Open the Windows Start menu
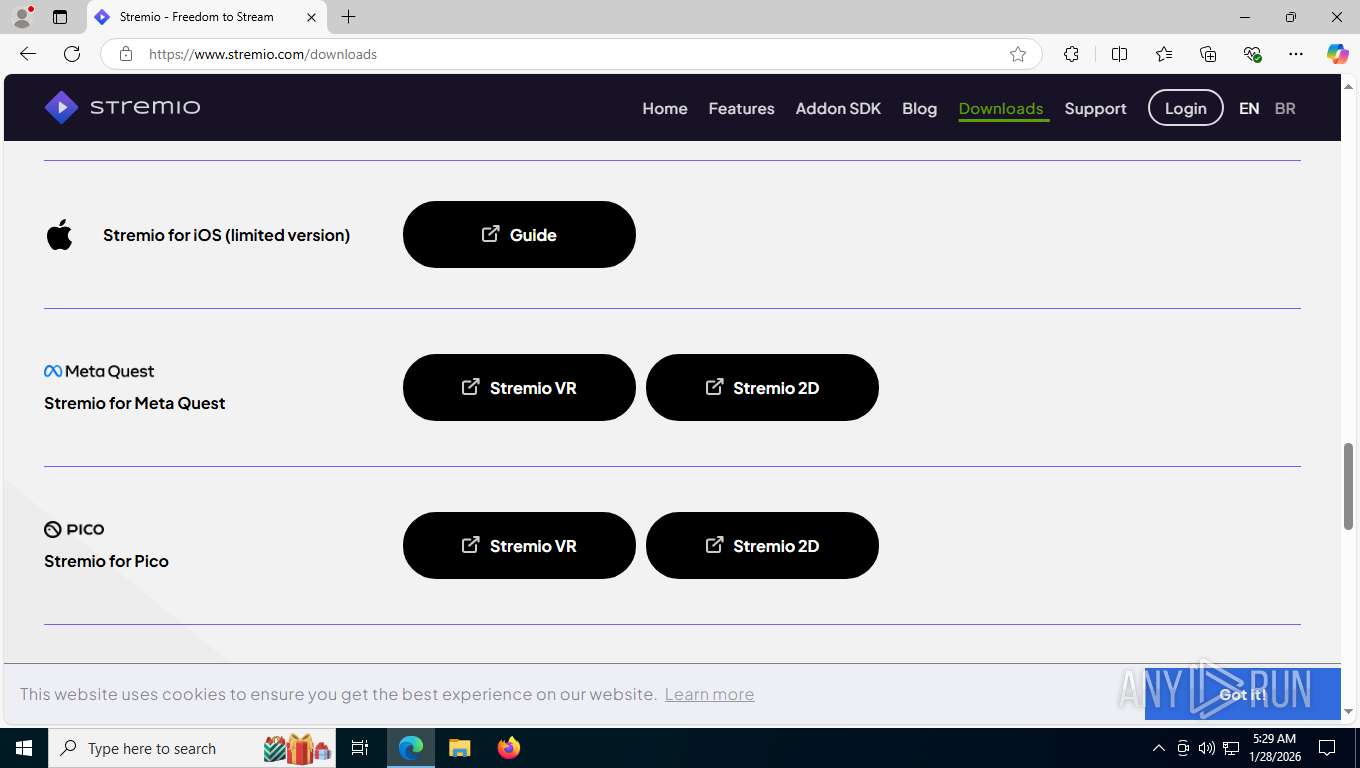Viewport: 1360px width, 768px height. (x=24, y=748)
